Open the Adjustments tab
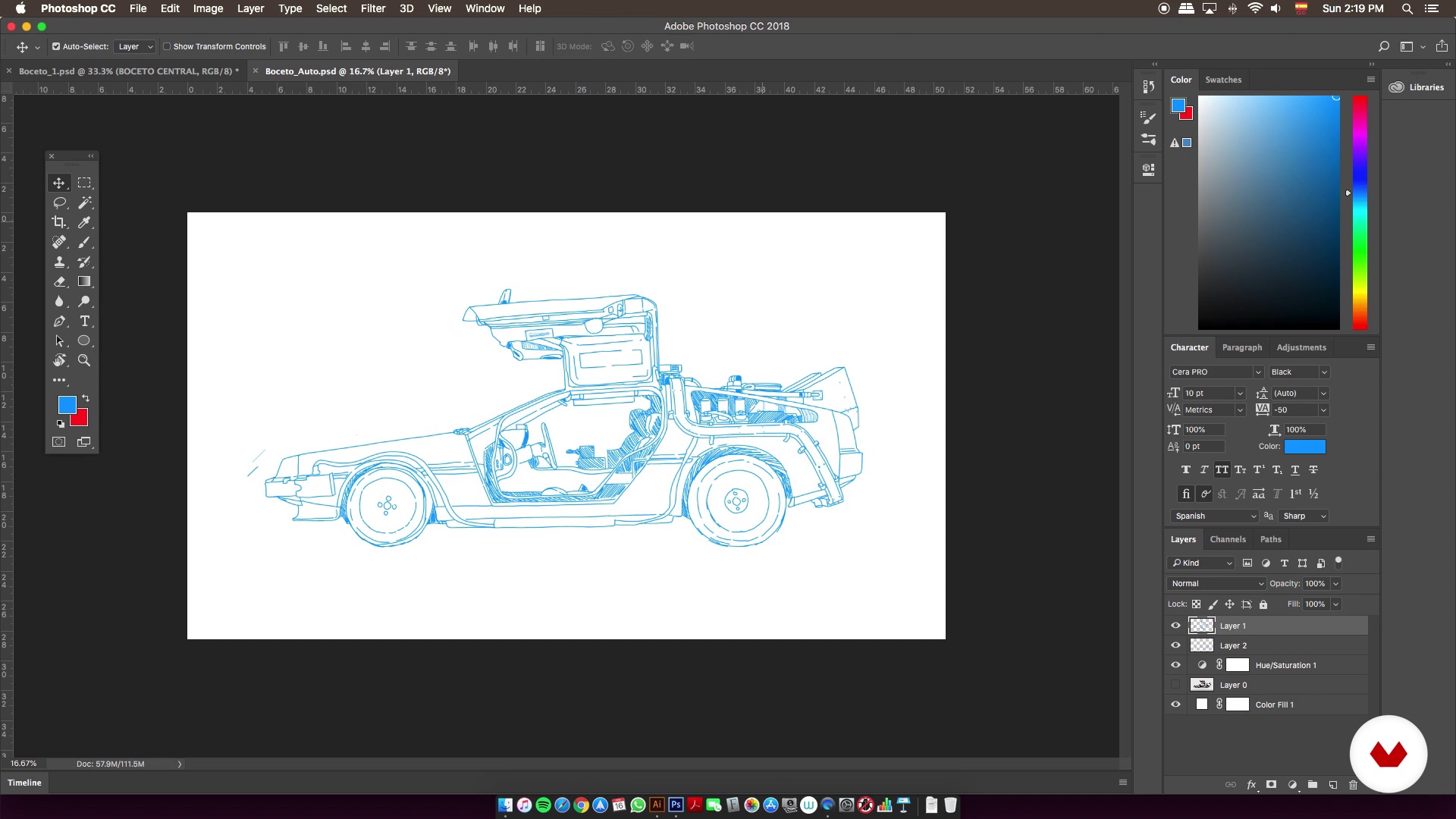Image resolution: width=1456 pixels, height=819 pixels. [1301, 347]
